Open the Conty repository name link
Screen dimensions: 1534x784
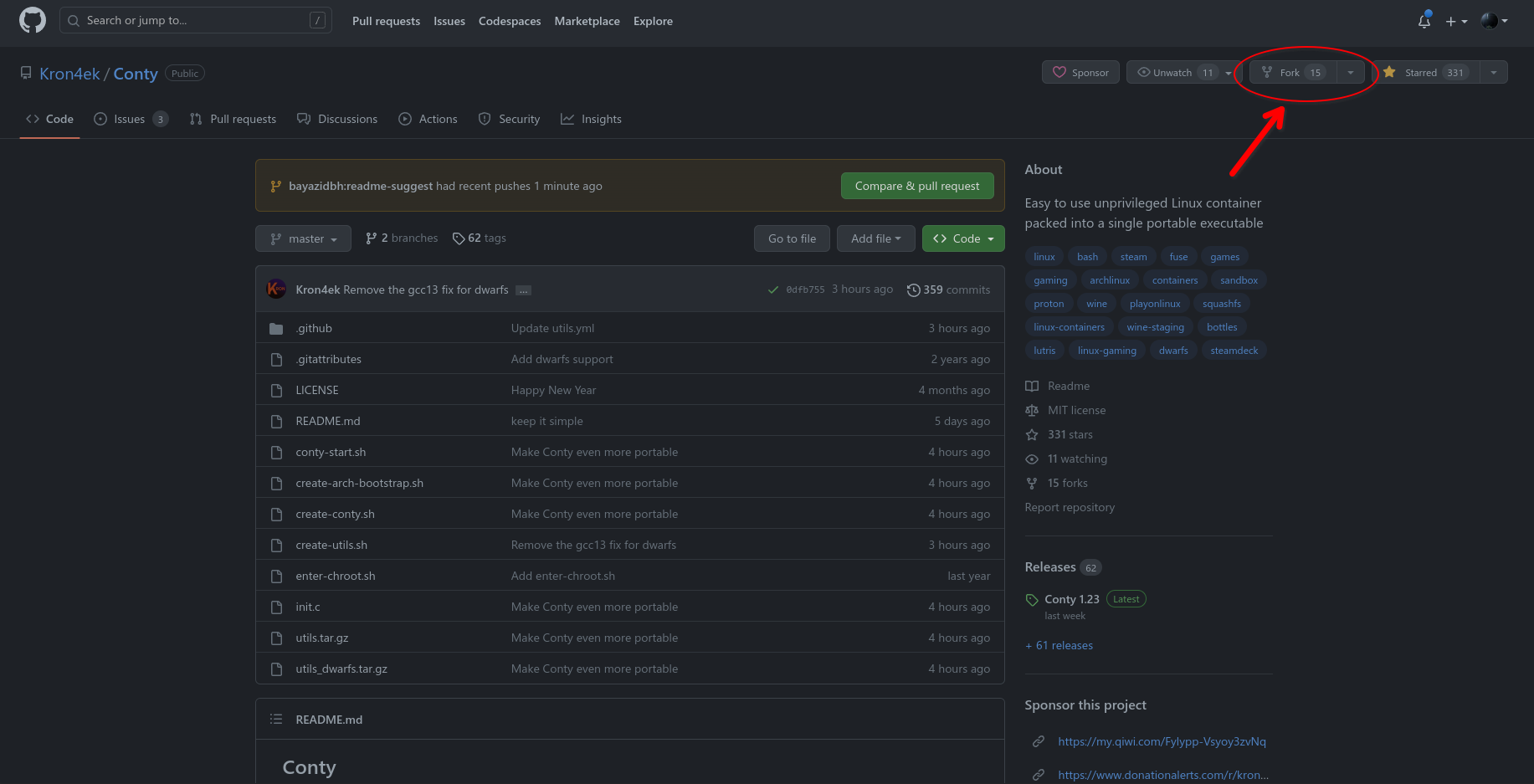pyautogui.click(x=136, y=74)
